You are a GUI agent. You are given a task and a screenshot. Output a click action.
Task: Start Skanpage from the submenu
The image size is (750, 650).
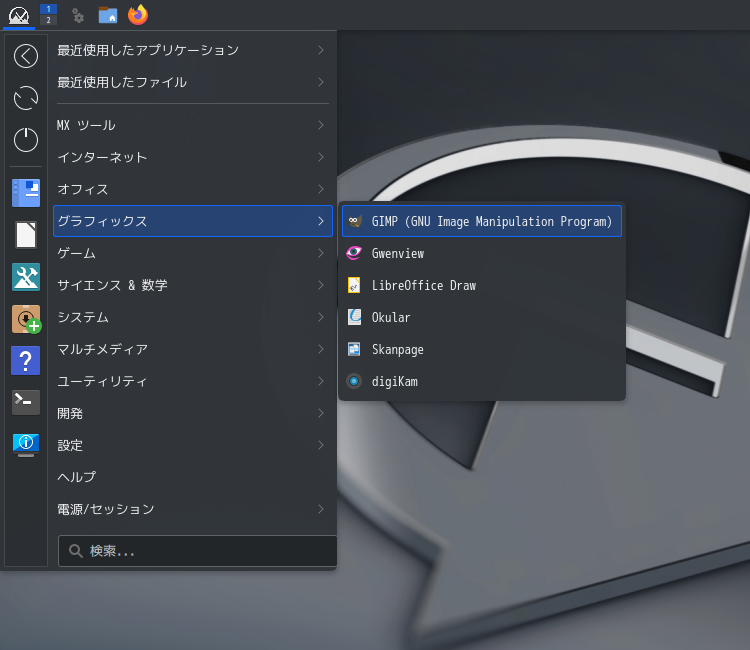tap(482, 349)
